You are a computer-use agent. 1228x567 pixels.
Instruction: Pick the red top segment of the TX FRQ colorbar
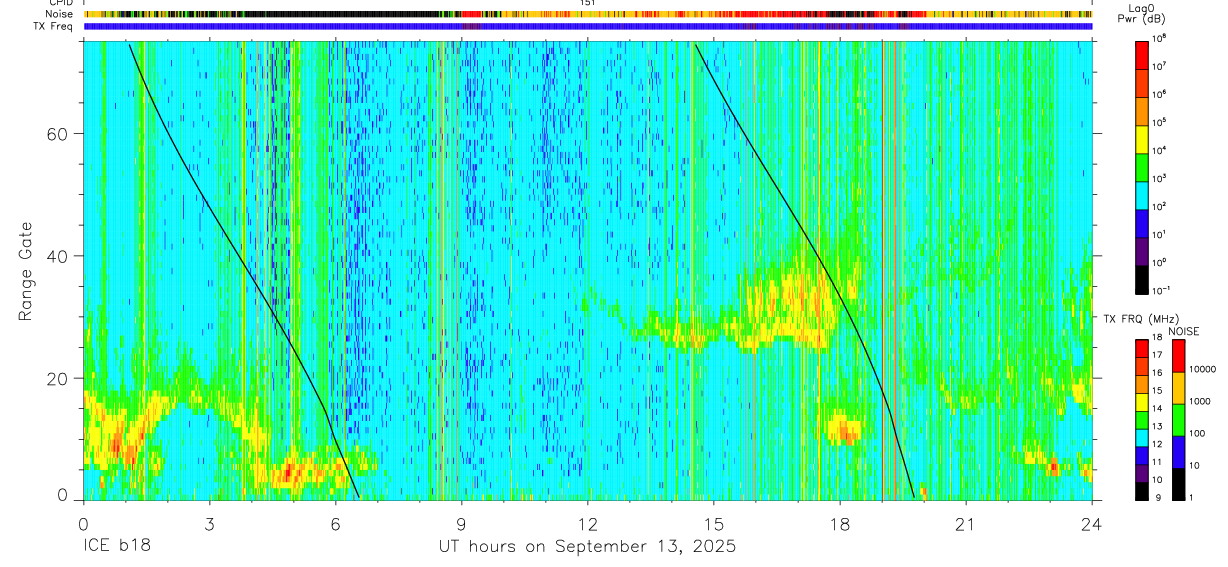pos(1141,347)
